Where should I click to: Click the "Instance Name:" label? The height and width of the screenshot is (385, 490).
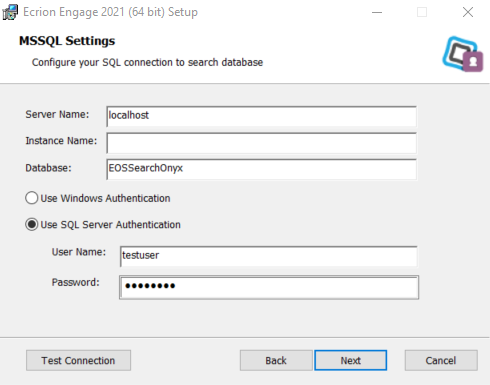coord(61,141)
